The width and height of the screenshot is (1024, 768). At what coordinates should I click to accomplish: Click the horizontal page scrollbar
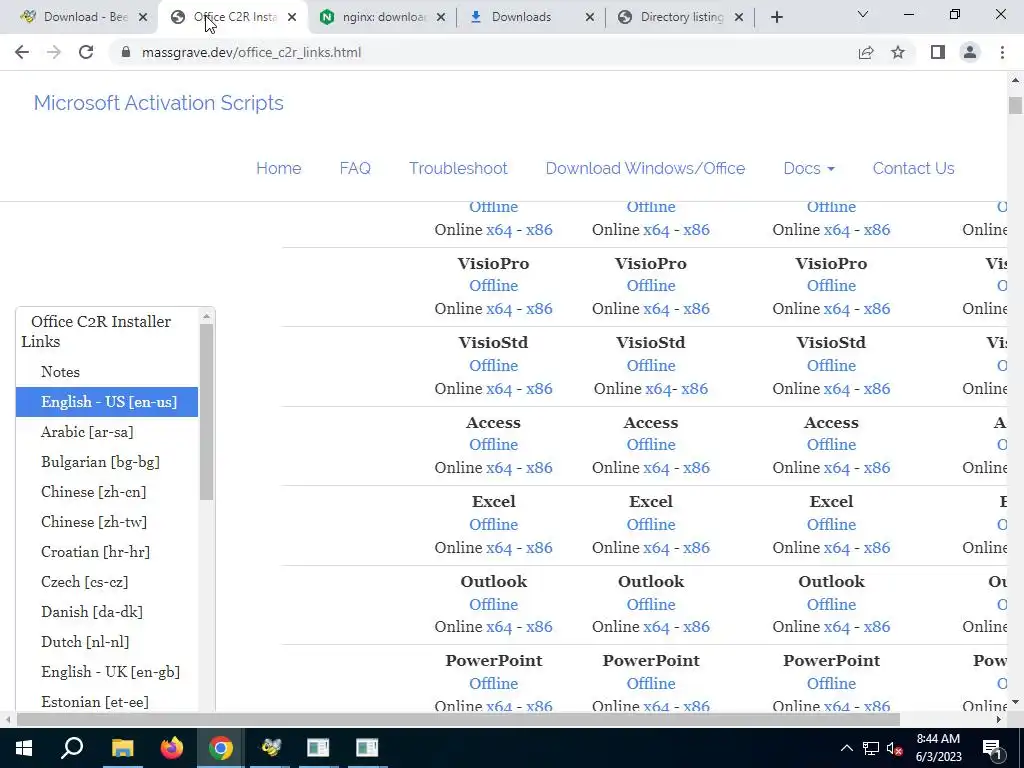(x=457, y=719)
